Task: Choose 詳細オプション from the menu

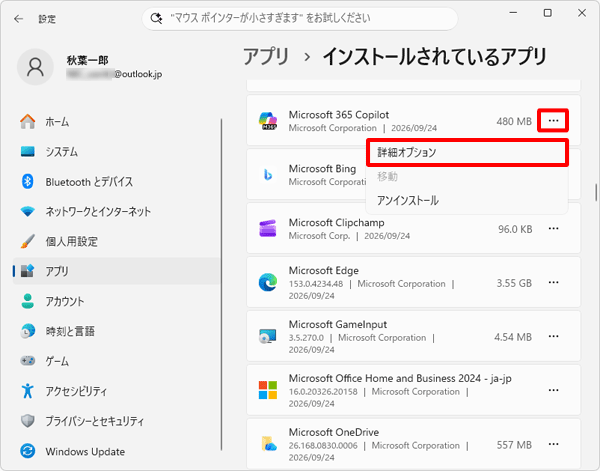Action: [x=467, y=153]
